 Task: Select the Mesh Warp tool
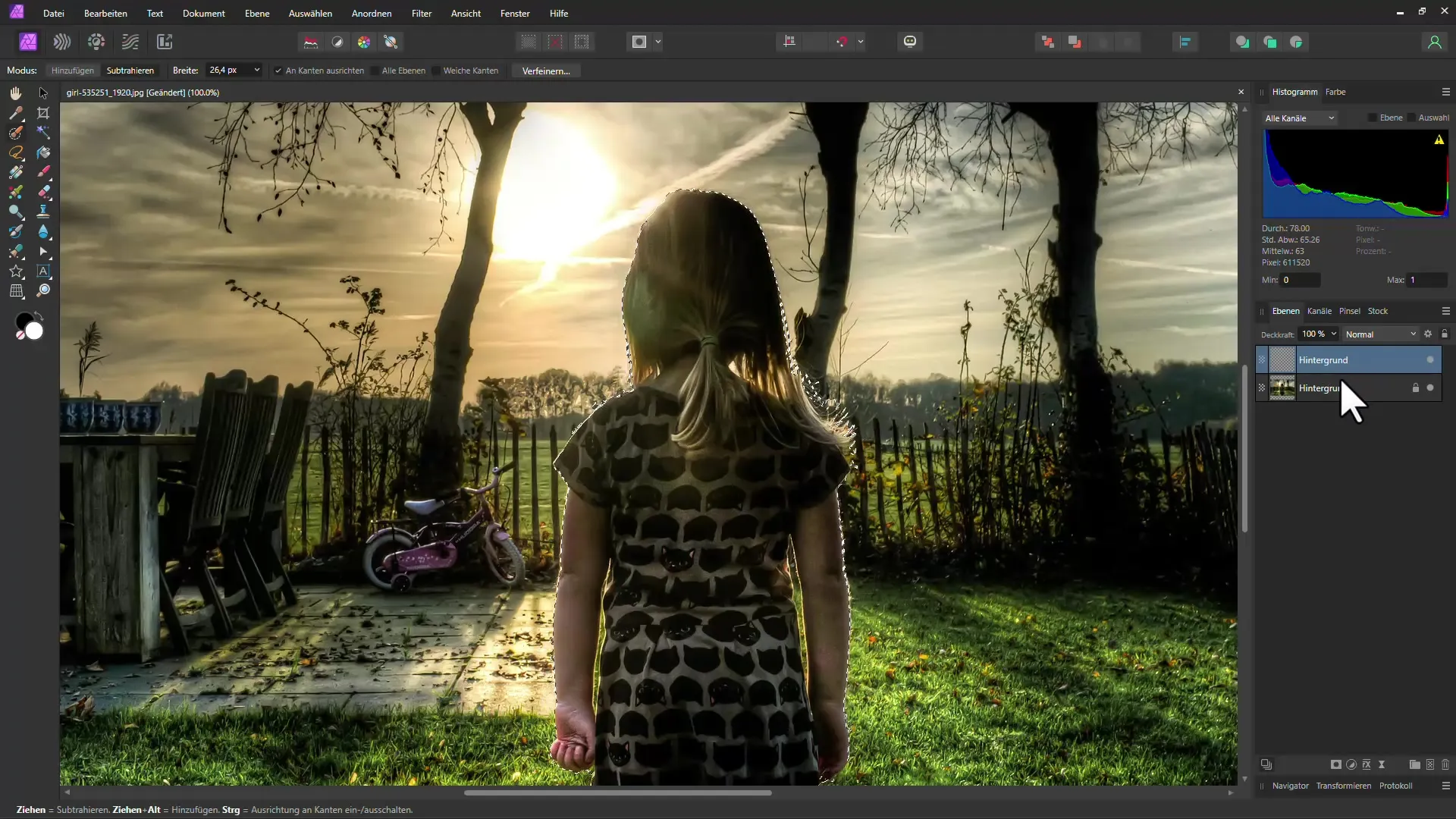(16, 290)
